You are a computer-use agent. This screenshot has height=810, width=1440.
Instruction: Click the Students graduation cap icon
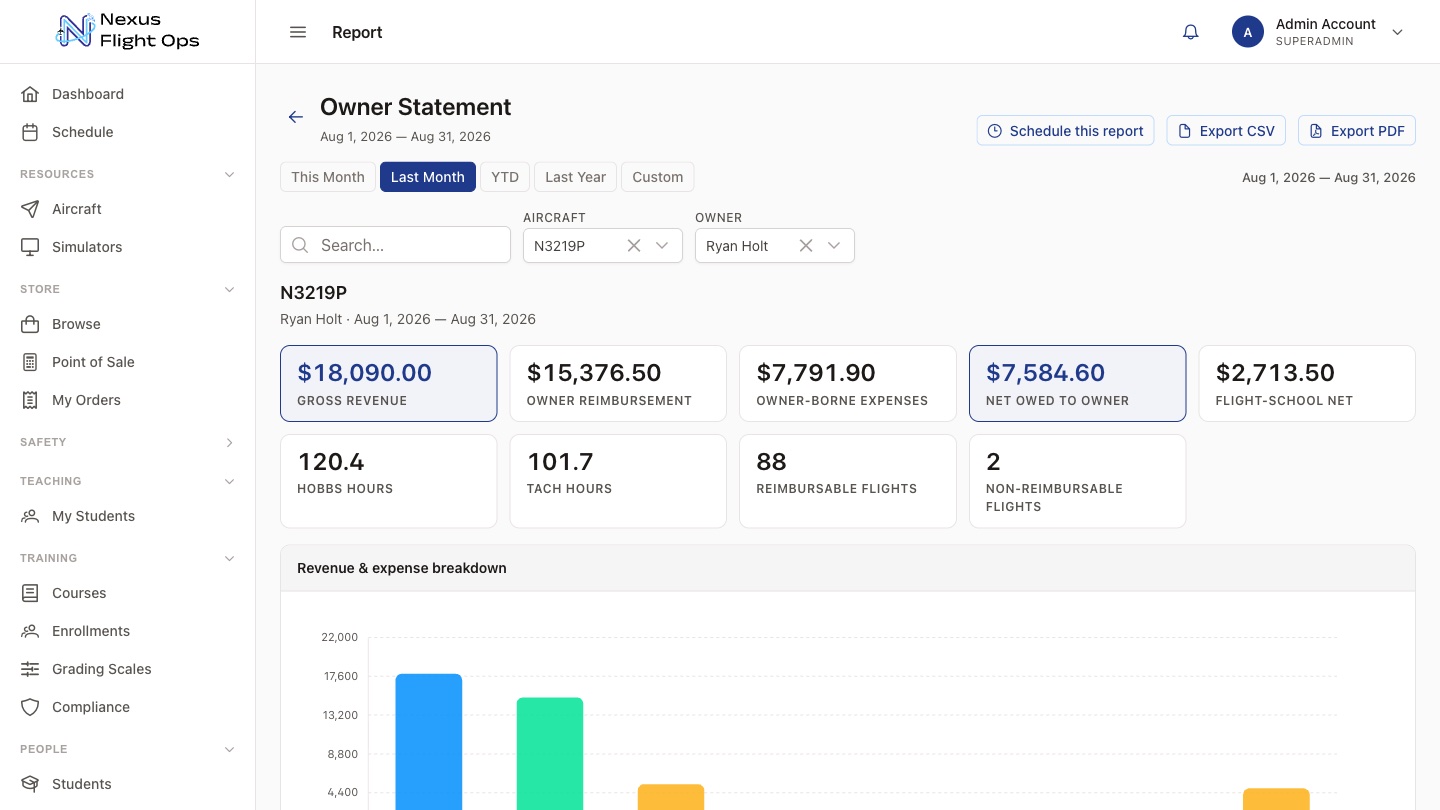click(31, 784)
